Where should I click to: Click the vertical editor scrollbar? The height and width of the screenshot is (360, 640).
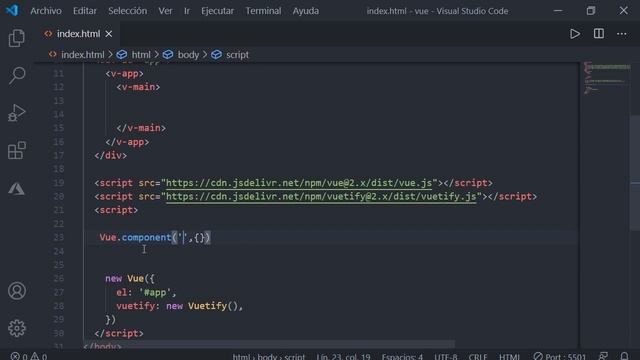click(x=635, y=173)
